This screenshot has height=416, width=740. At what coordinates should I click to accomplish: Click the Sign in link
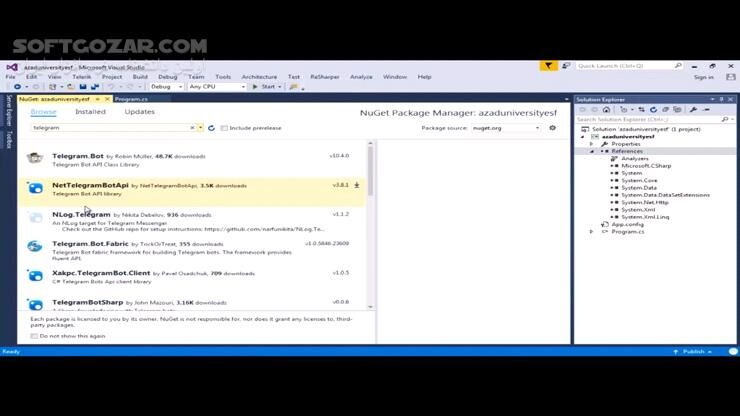point(703,77)
